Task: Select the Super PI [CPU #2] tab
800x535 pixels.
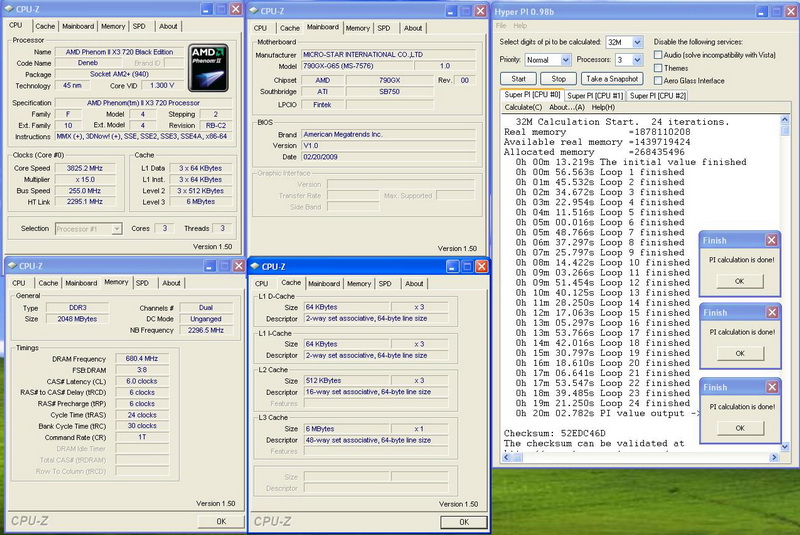Action: [x=658, y=95]
